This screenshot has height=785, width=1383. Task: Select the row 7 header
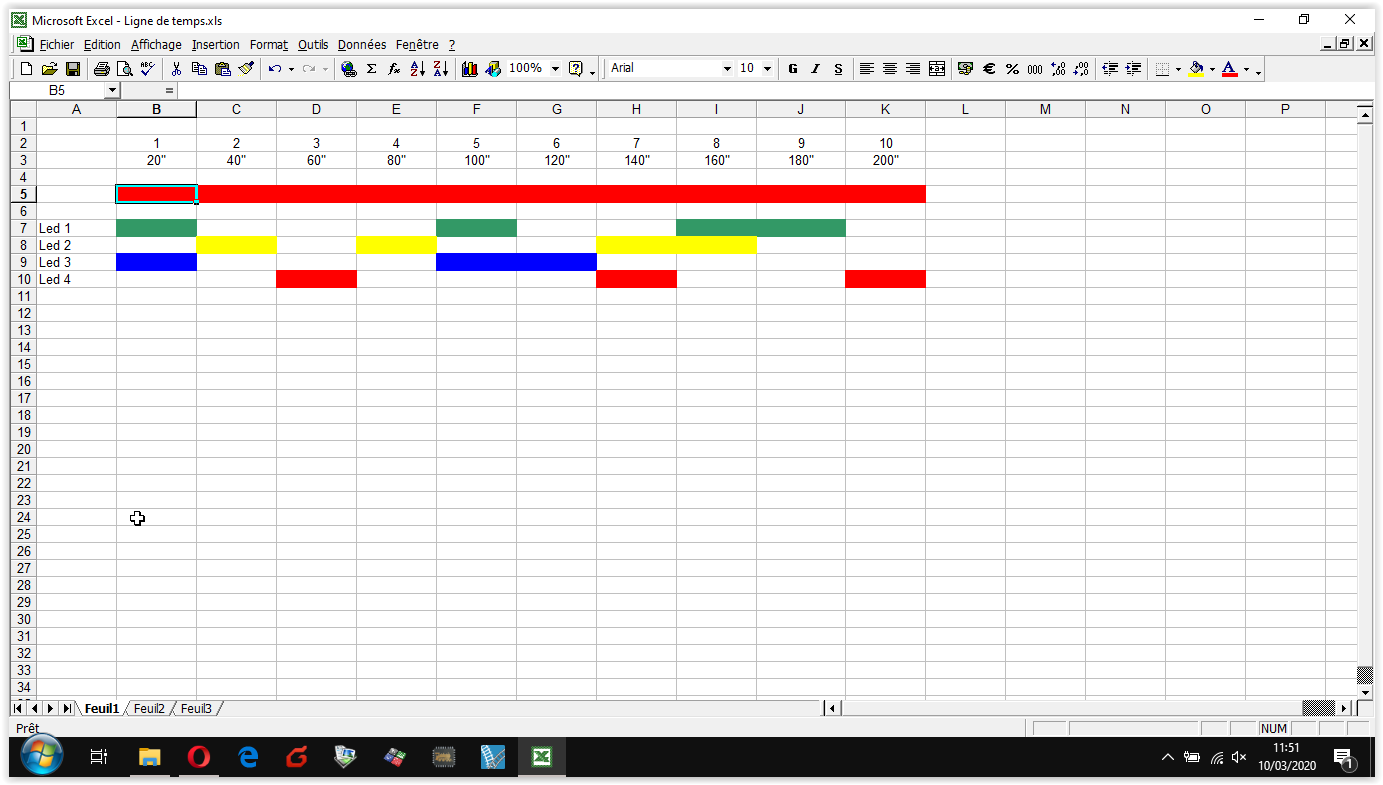(x=23, y=229)
